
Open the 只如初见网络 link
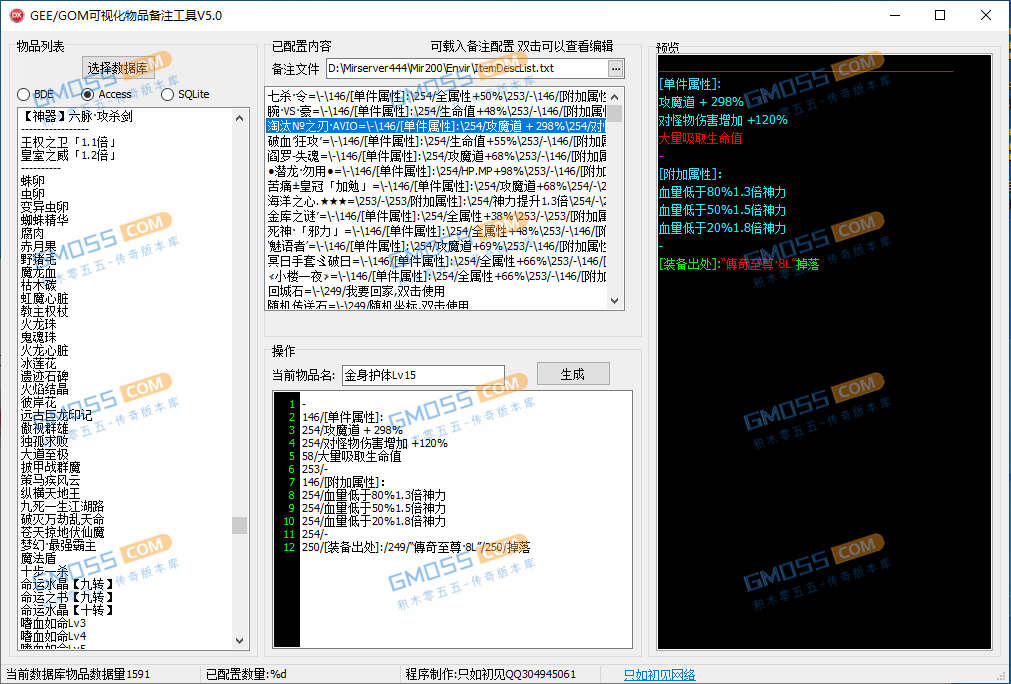[659, 674]
